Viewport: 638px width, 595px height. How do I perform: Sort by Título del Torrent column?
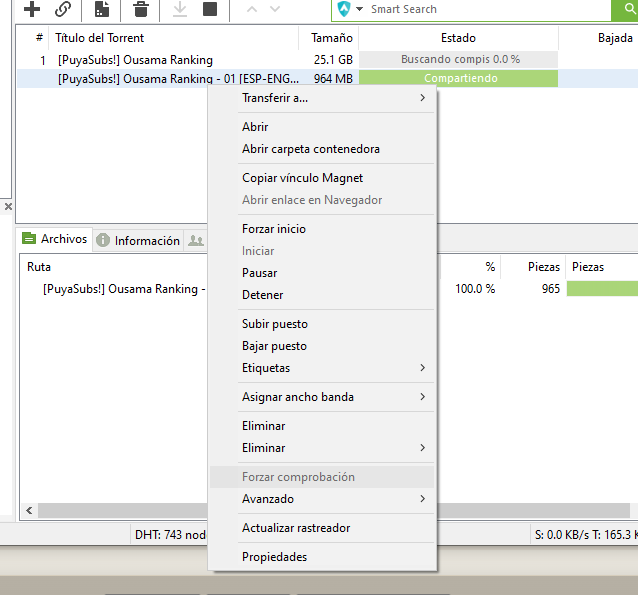[174, 38]
